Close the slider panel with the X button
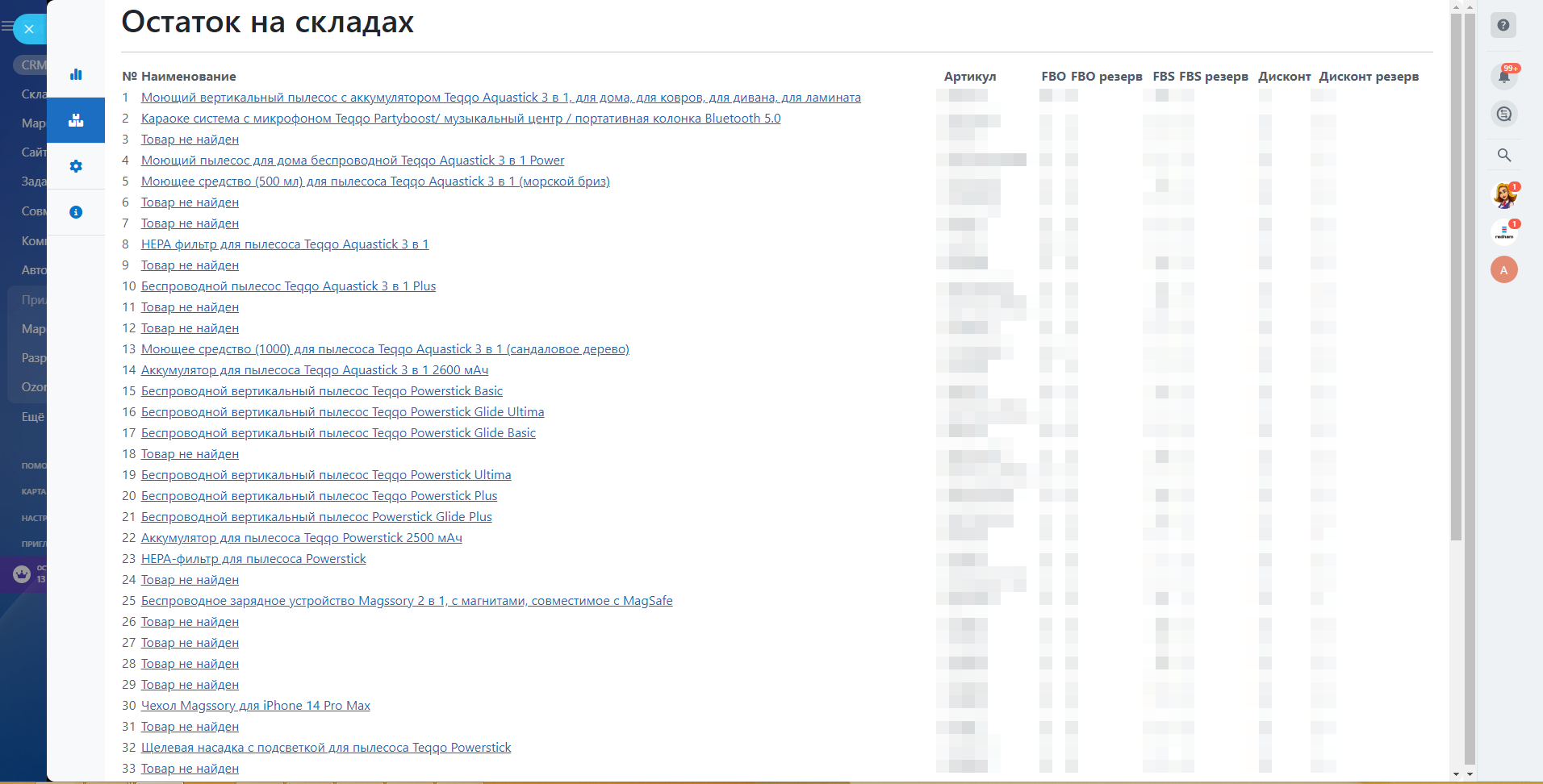 29,29
